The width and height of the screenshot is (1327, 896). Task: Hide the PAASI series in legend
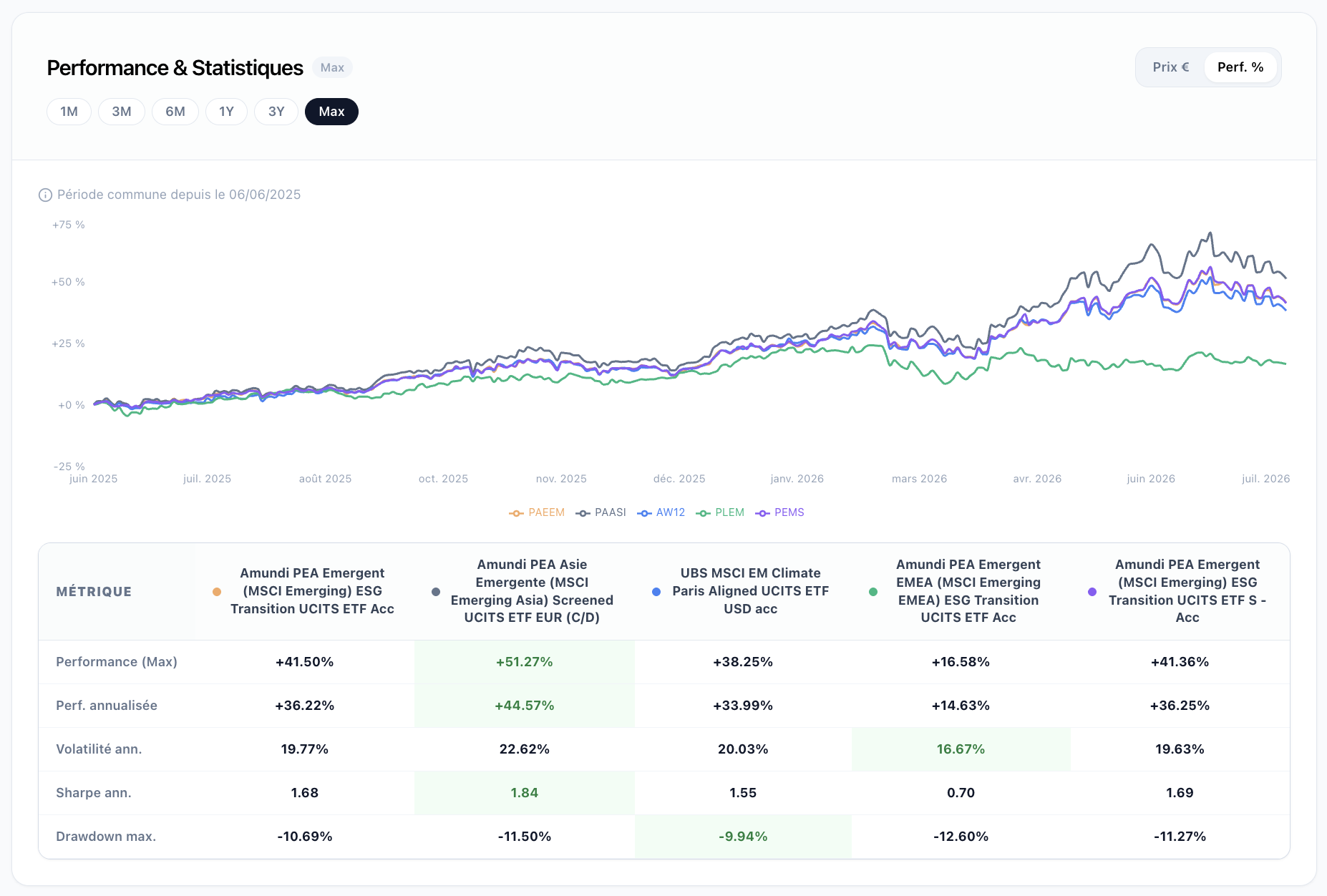pos(601,512)
